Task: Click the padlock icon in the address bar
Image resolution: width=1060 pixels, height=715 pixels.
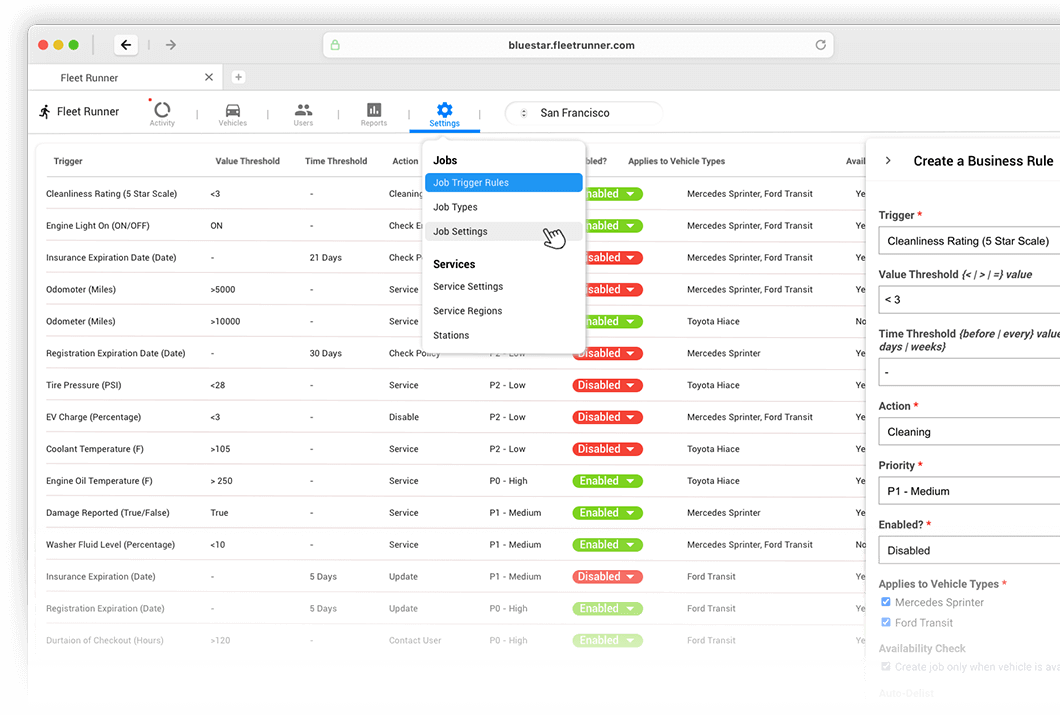Action: click(335, 45)
